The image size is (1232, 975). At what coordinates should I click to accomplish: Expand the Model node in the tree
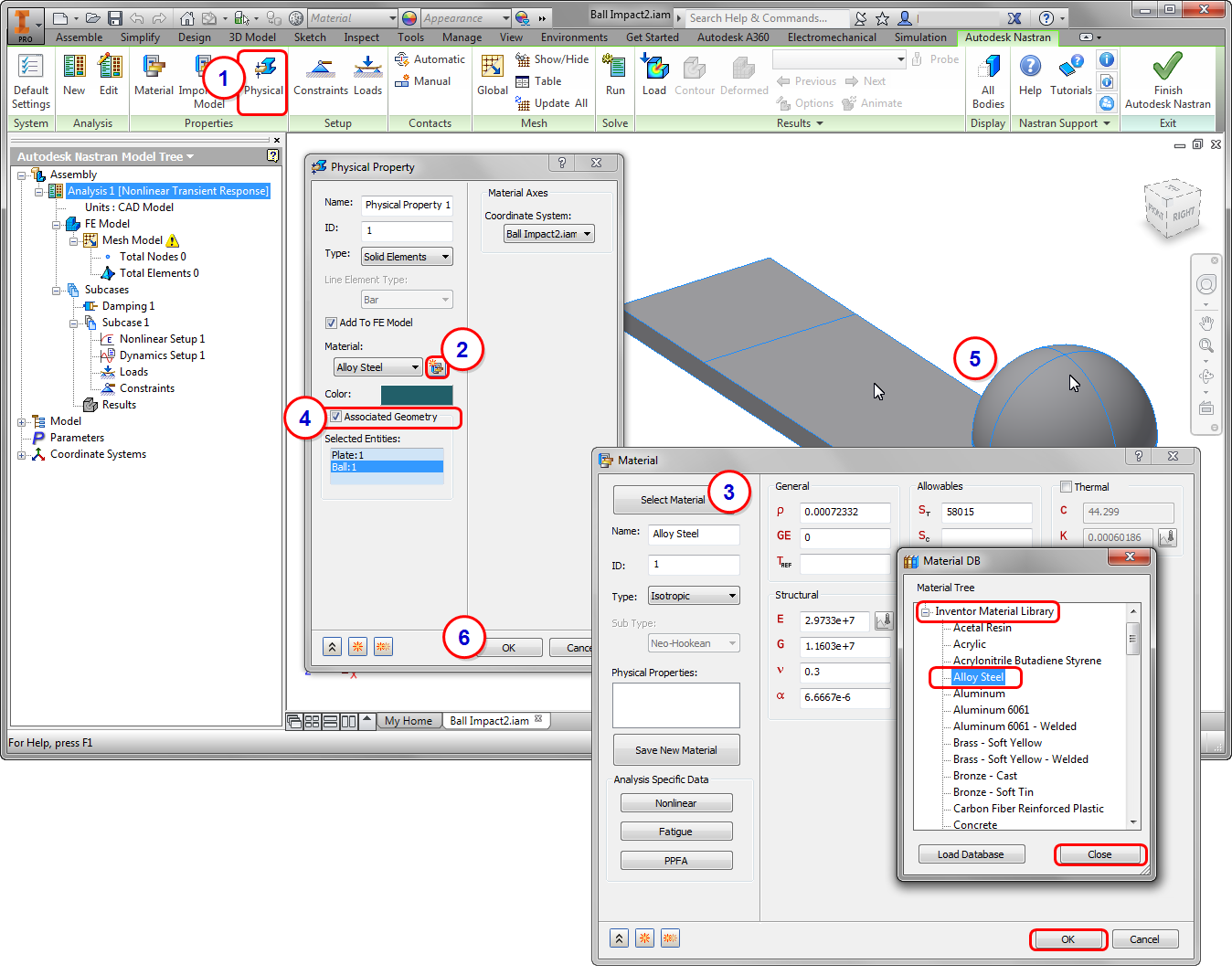[x=22, y=421]
